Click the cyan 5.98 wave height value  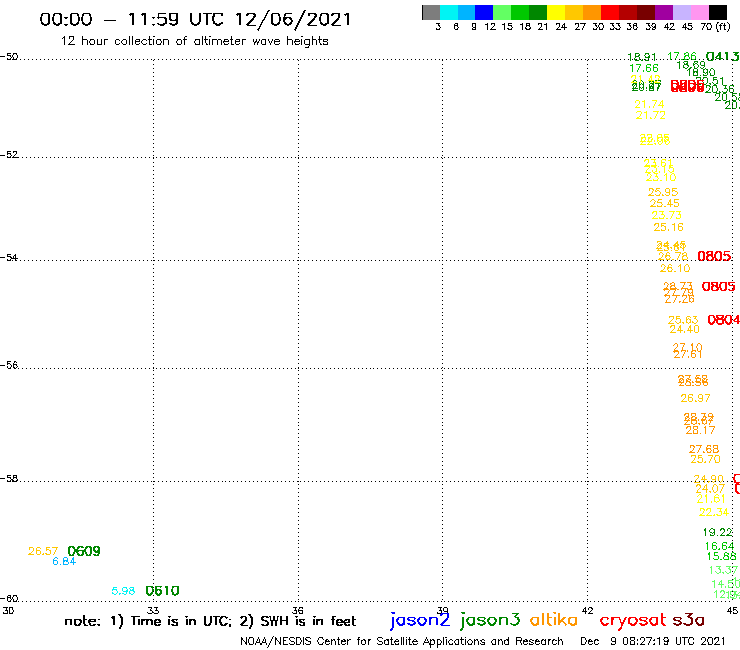click(x=123, y=591)
